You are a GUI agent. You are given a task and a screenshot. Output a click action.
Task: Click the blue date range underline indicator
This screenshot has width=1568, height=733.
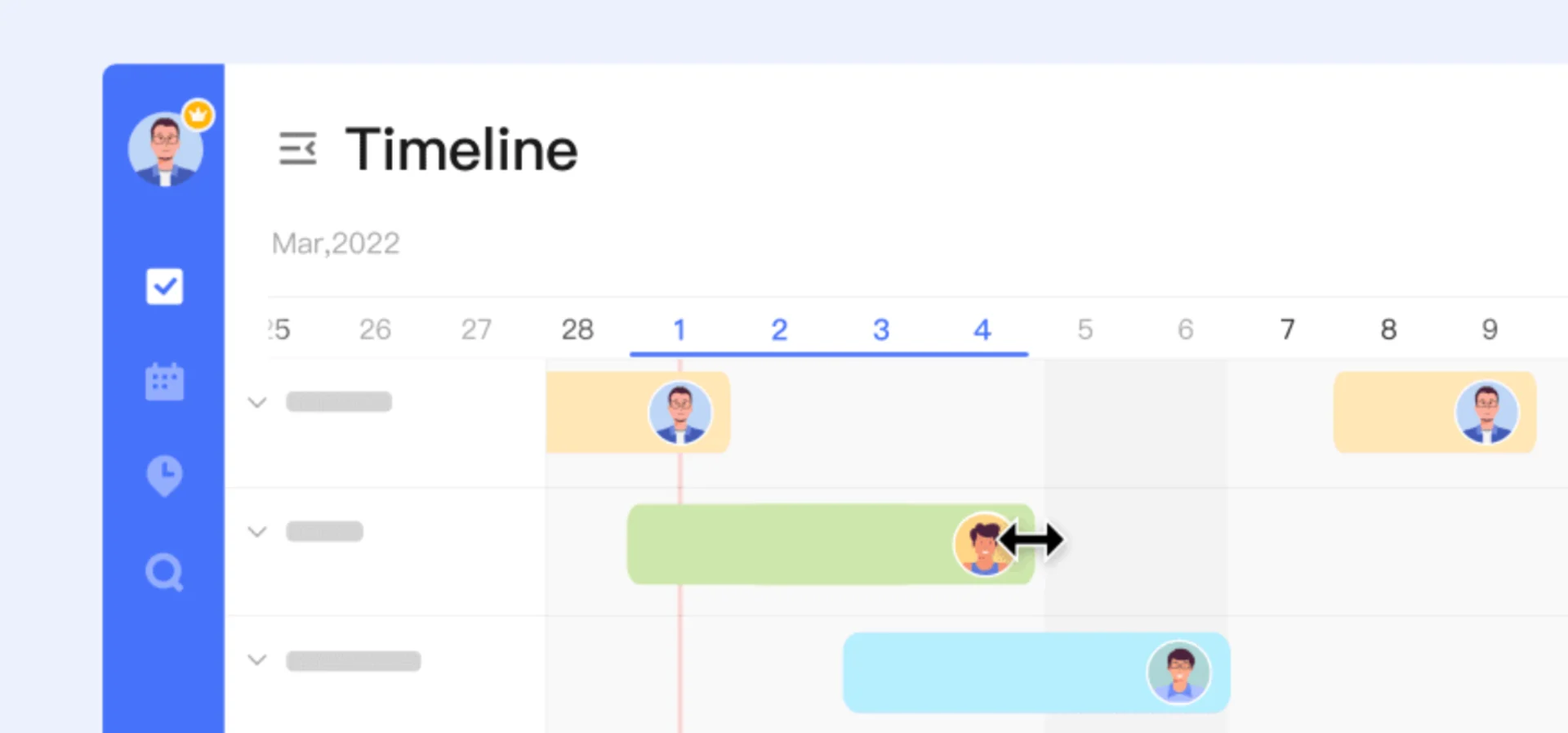(829, 353)
